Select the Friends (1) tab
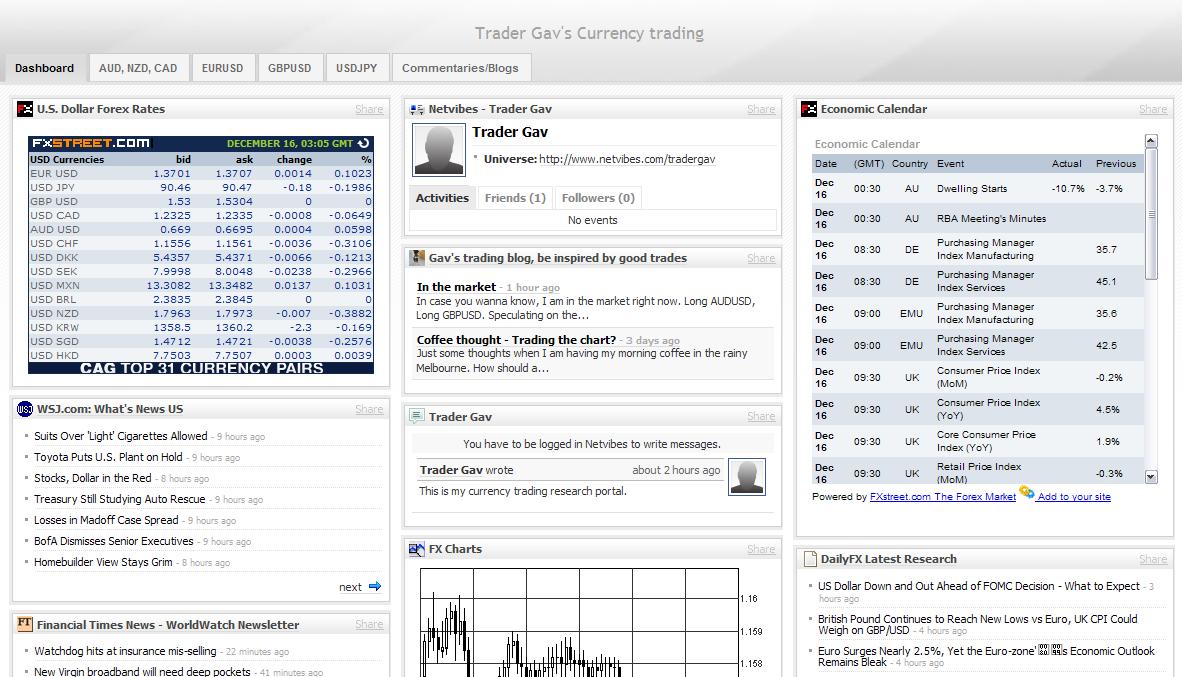Viewport: 1182px width, 677px height. coord(515,198)
